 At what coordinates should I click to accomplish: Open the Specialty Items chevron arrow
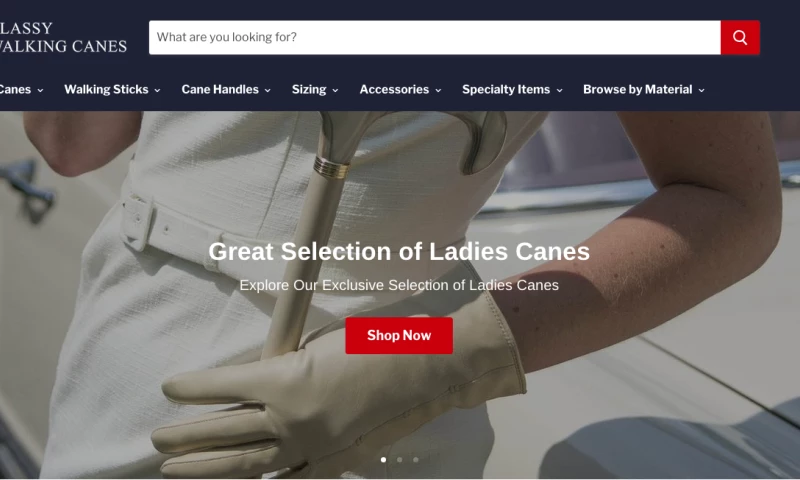[x=559, y=90]
